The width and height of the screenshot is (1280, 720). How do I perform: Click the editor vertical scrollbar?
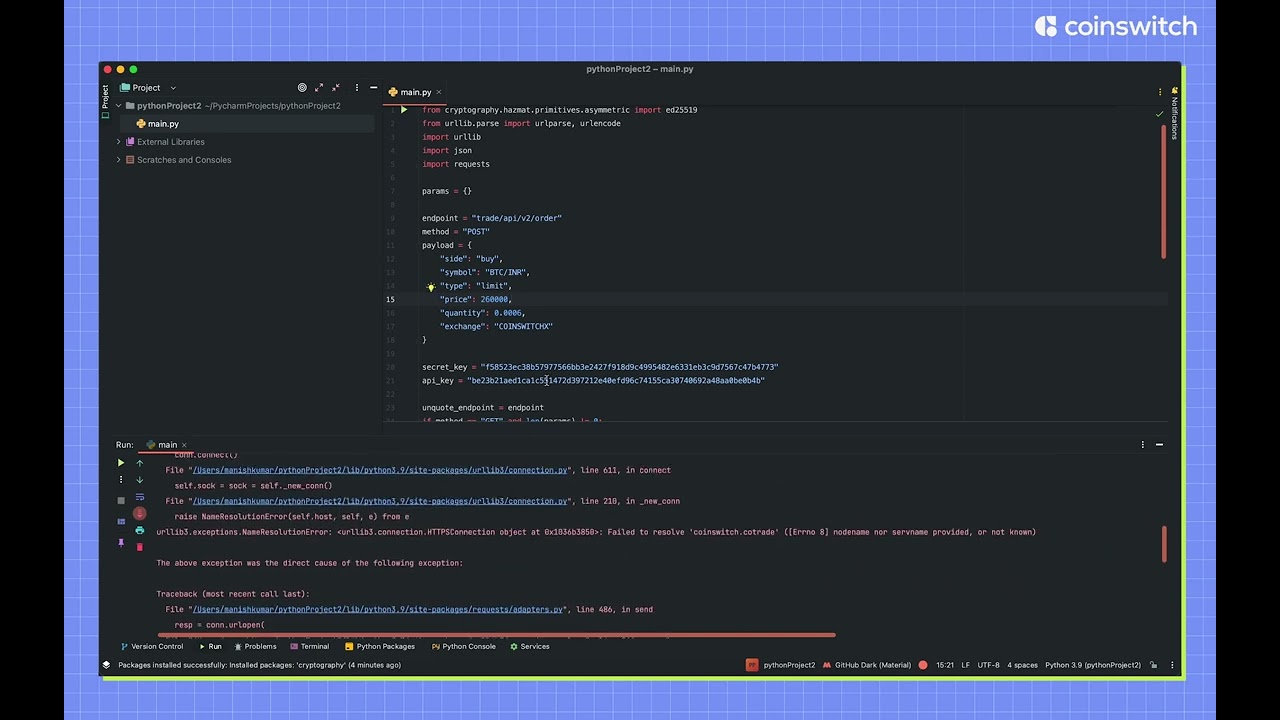[1164, 190]
